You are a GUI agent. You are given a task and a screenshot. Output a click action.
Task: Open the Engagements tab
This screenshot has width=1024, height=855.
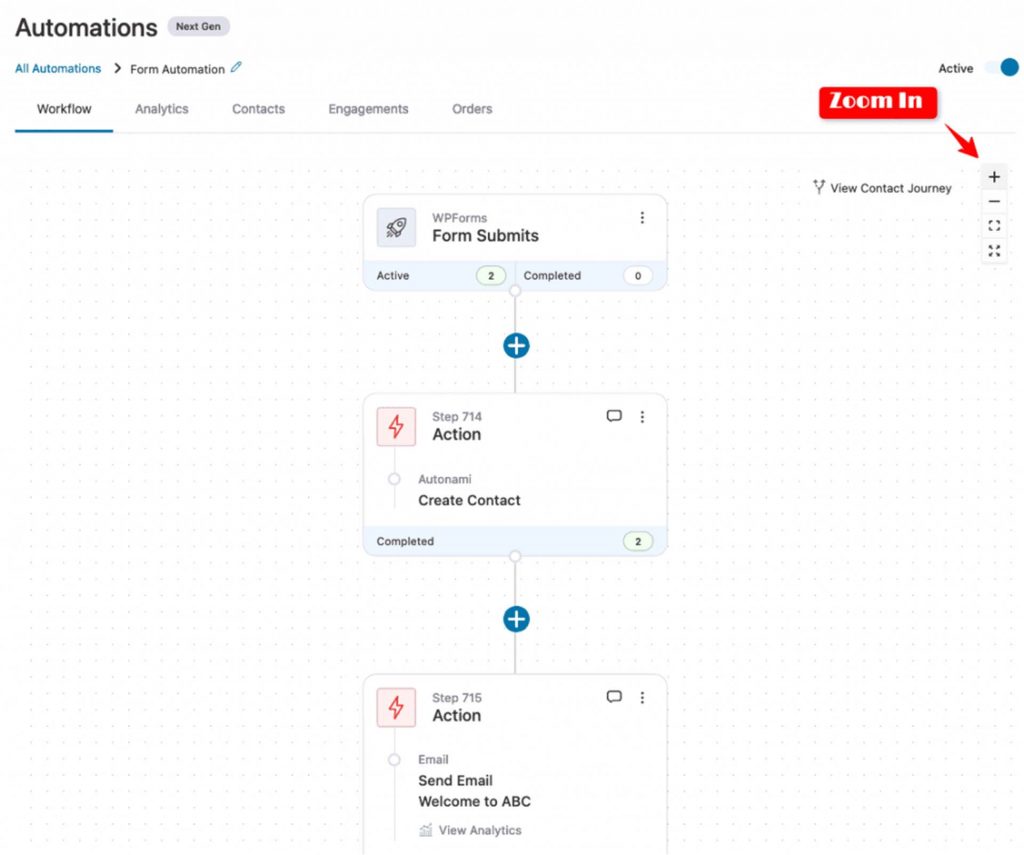click(368, 109)
